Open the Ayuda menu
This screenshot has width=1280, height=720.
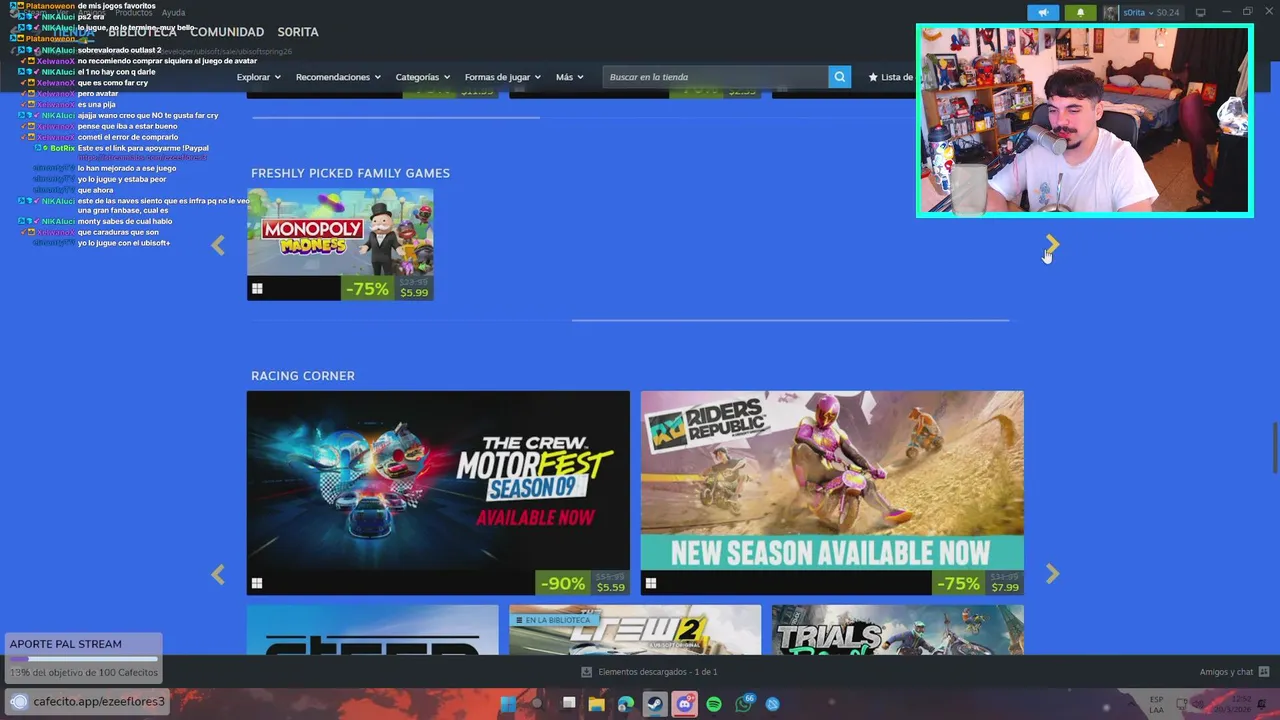coord(173,13)
